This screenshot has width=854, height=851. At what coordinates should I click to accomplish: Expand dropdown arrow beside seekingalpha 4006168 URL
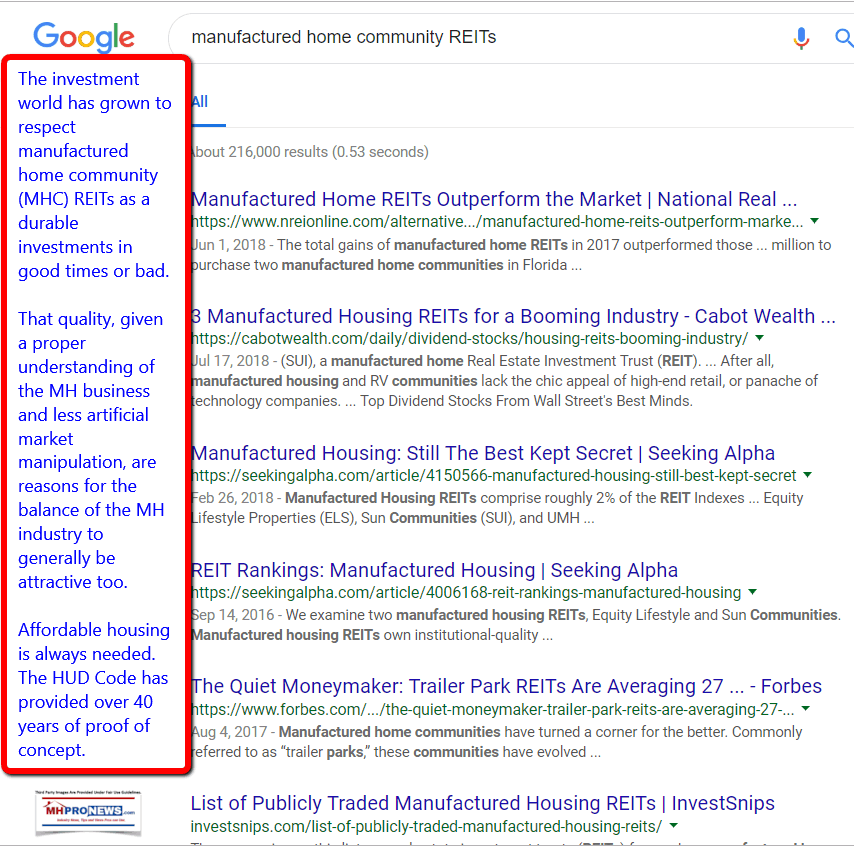point(752,592)
